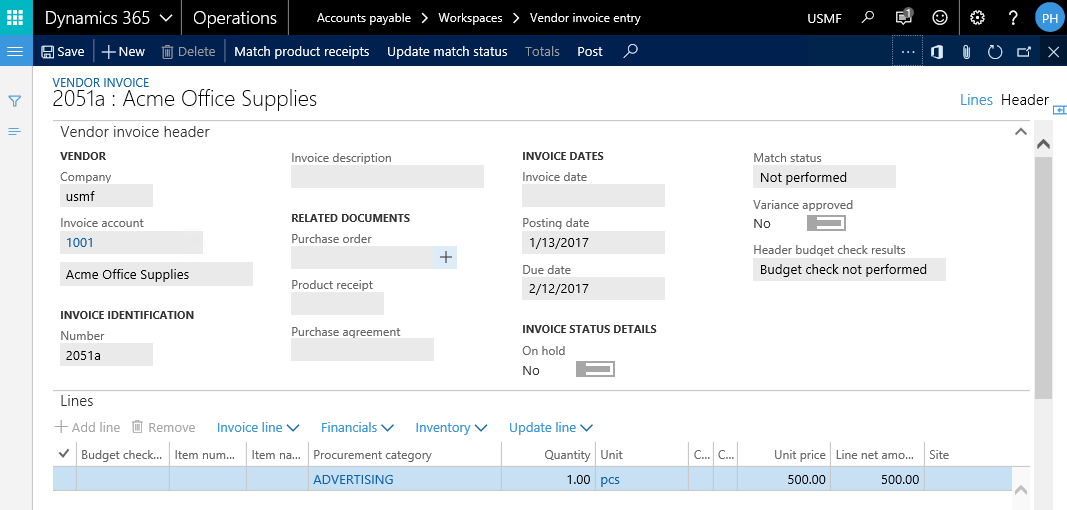Click the Invoice description input field
The width and height of the screenshot is (1067, 510).
tap(387, 177)
